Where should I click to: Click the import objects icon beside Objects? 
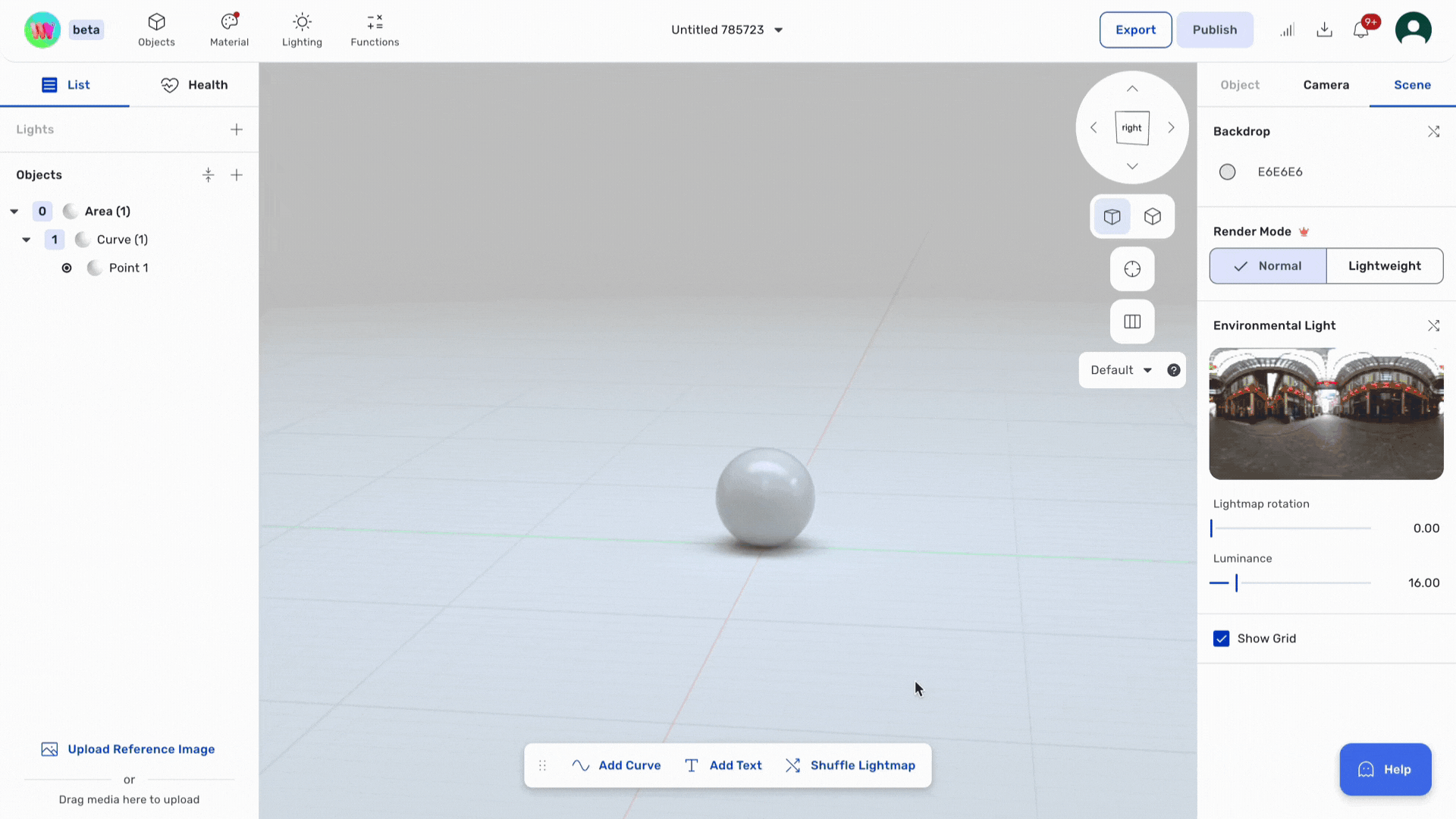click(209, 175)
